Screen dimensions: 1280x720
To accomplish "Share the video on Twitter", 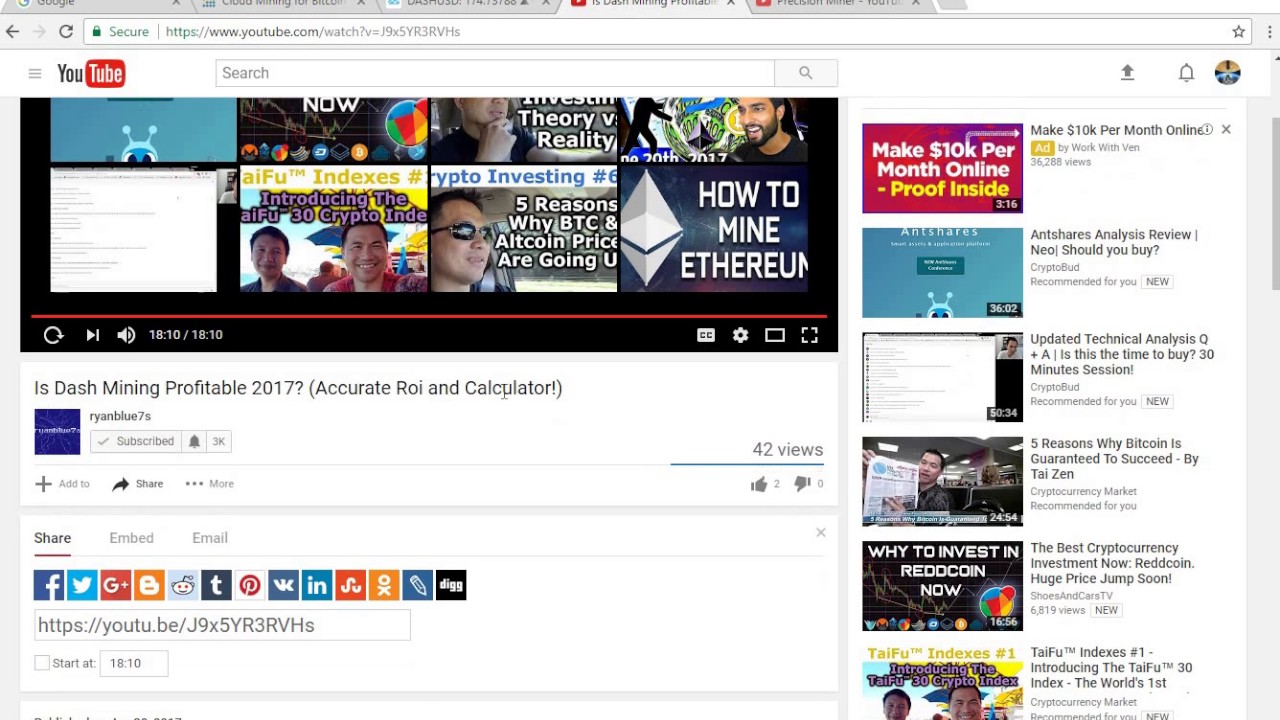I will pyautogui.click(x=82, y=585).
